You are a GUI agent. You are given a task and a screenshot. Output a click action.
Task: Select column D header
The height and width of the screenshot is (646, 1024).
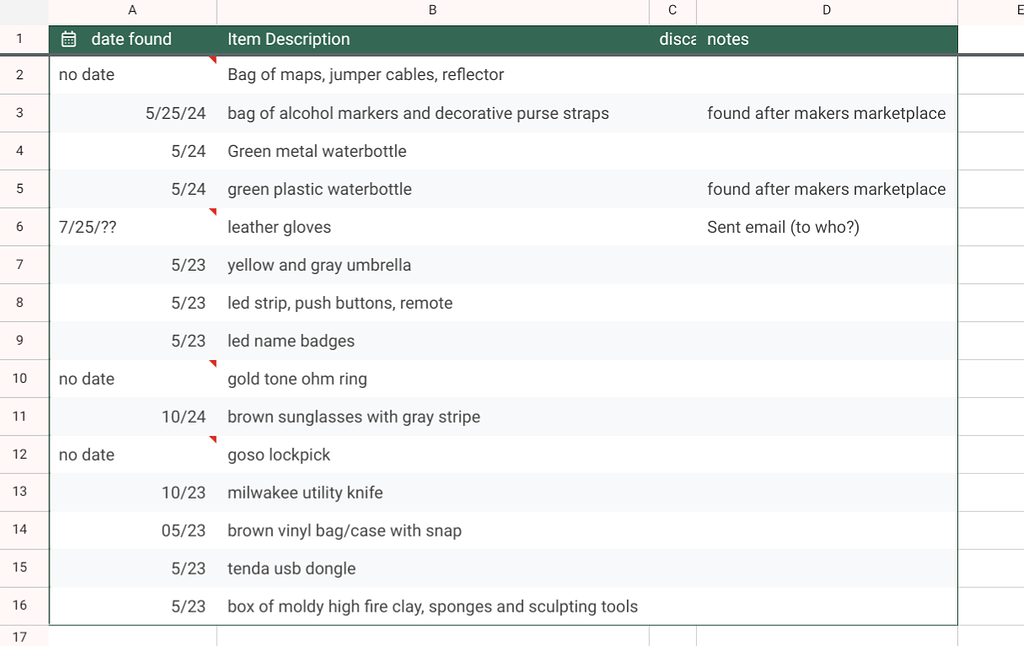(x=826, y=10)
